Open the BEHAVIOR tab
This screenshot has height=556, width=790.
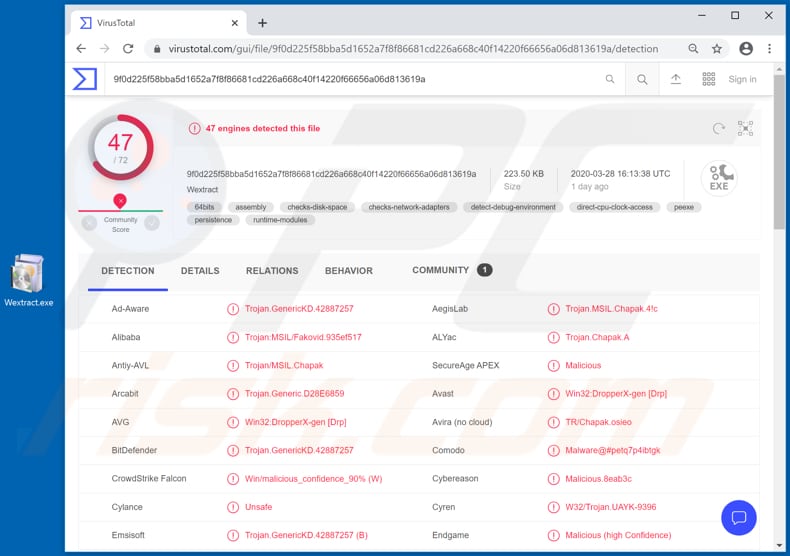point(349,271)
